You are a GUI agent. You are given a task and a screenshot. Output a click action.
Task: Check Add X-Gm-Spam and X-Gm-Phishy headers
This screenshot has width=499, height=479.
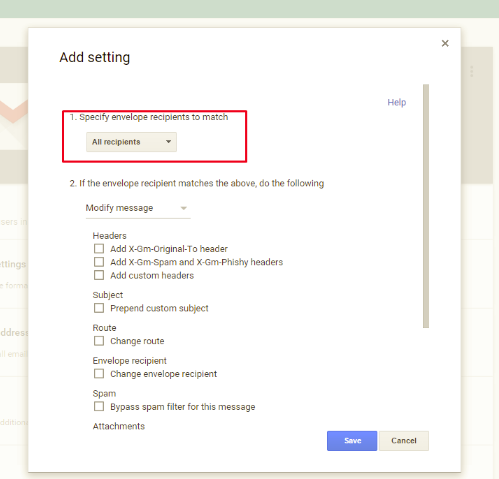[99, 262]
